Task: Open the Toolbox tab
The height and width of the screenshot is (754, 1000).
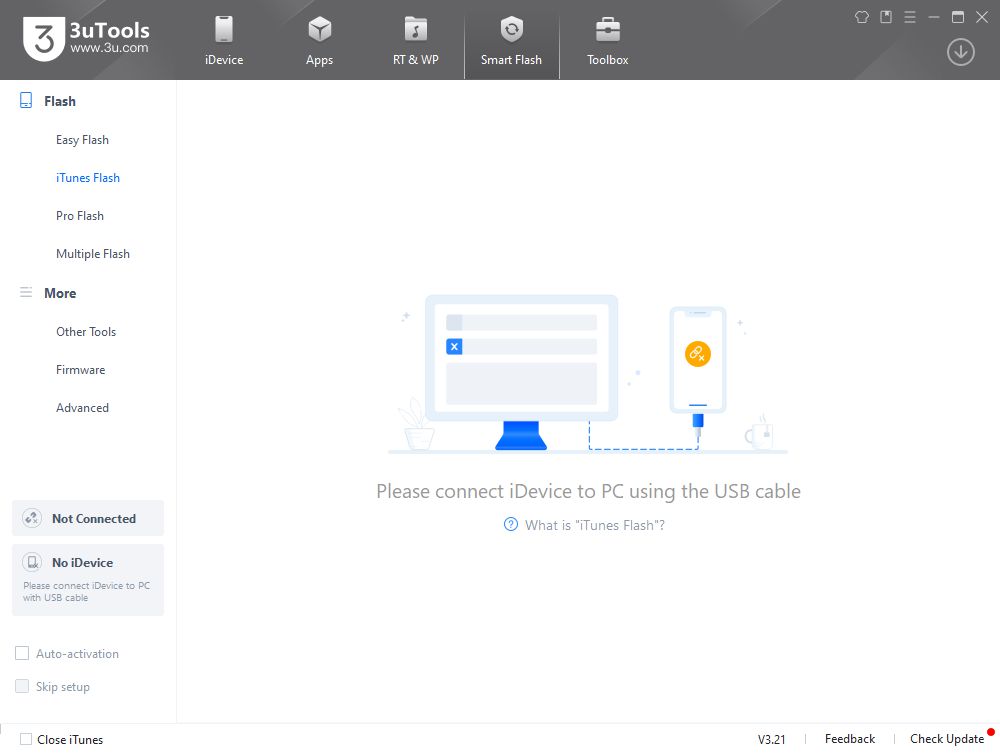Action: point(607,41)
